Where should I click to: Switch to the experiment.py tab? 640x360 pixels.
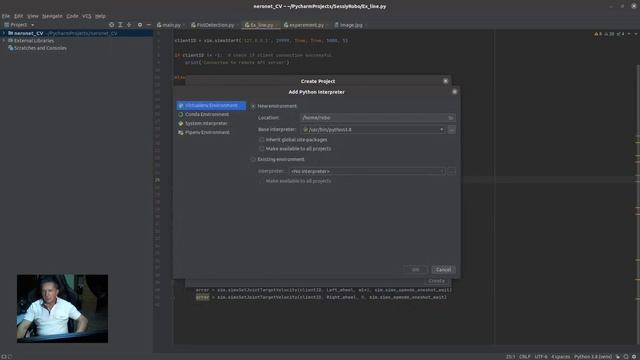[x=306, y=25]
